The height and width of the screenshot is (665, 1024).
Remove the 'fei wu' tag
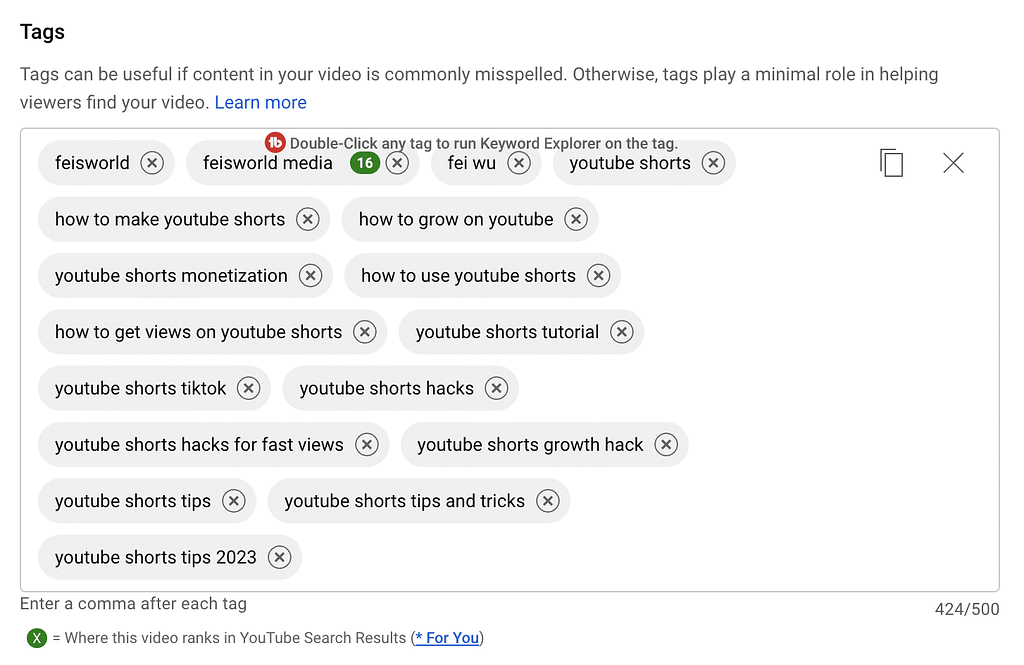(519, 163)
